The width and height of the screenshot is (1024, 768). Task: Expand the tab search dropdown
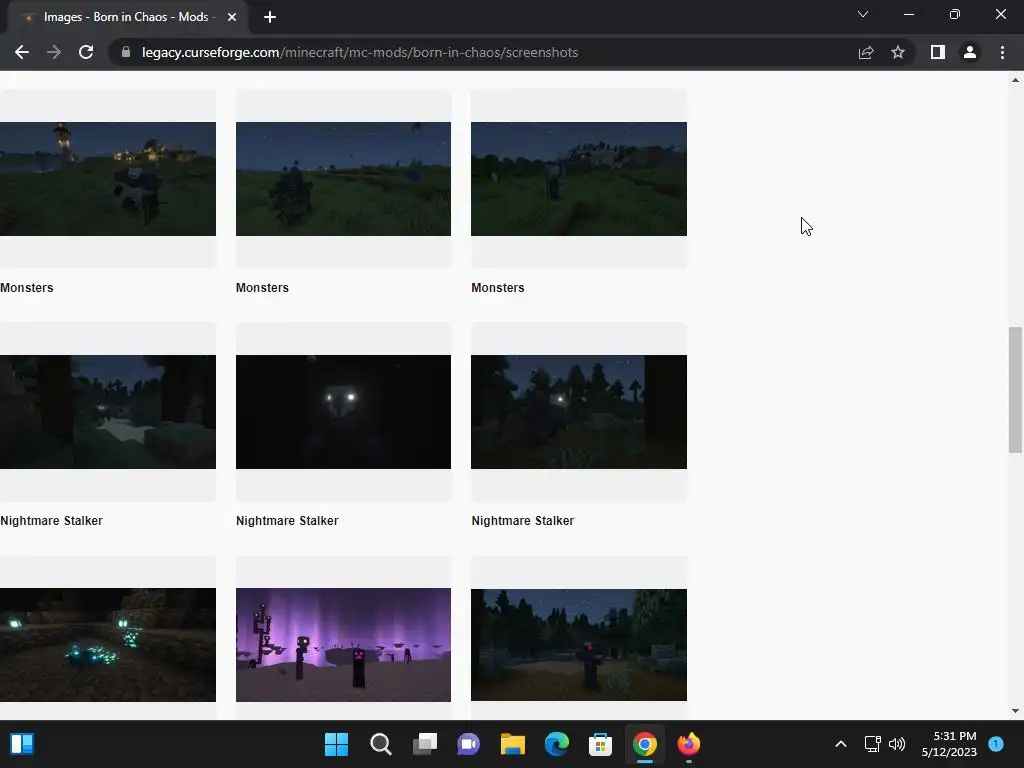pyautogui.click(x=863, y=14)
